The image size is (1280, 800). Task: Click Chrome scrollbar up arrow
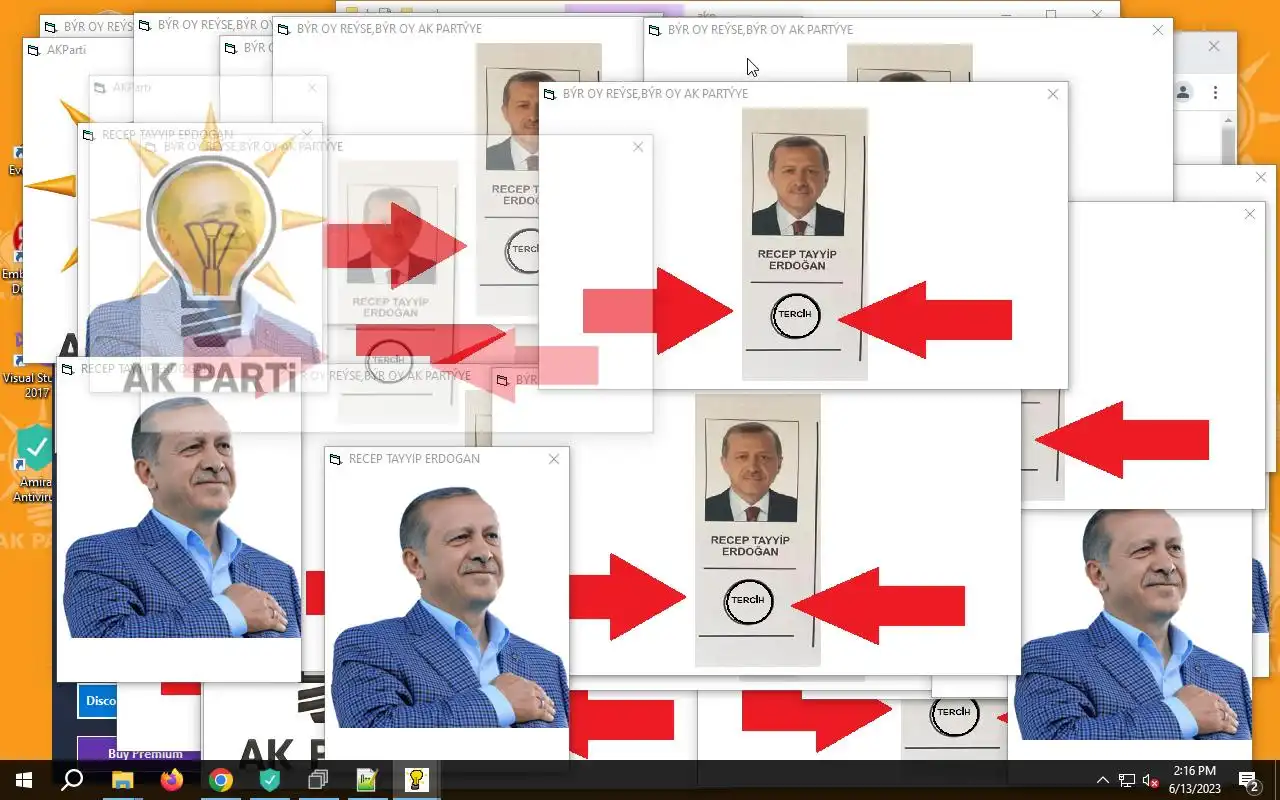1230,121
